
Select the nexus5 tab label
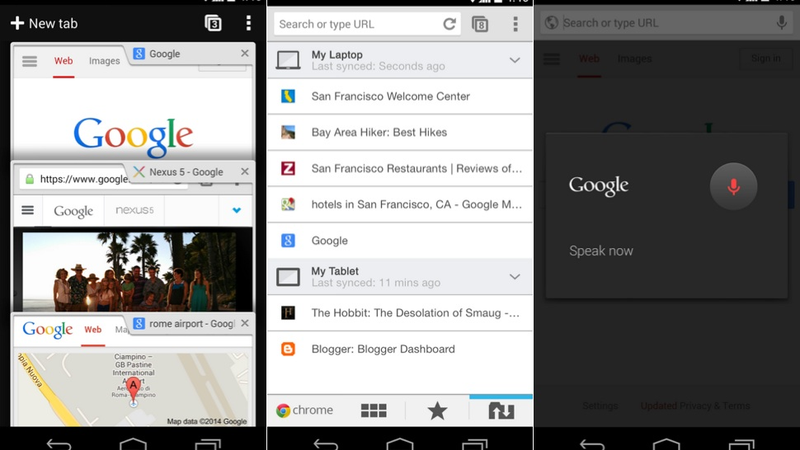(134, 210)
